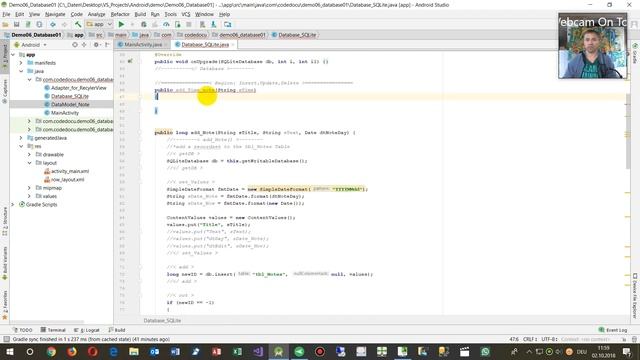Click the Make Project hammer icon
The width and height of the screenshot is (640, 360).
tap(78, 24)
